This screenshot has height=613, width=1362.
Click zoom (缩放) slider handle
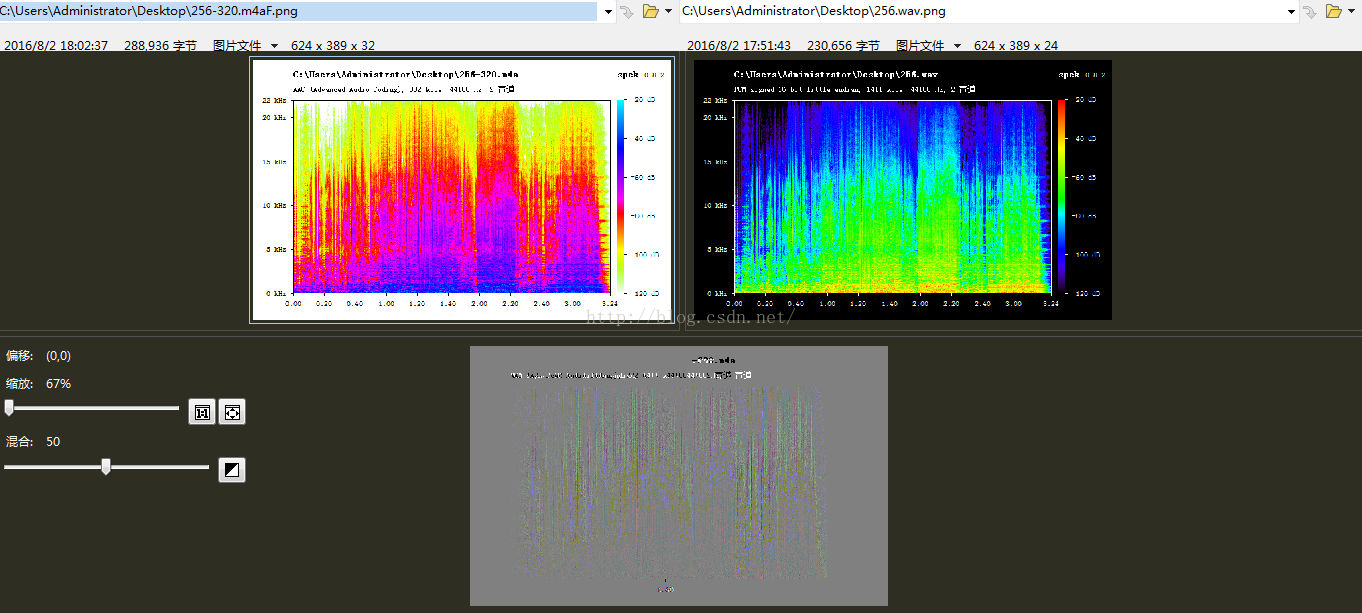coord(9,408)
